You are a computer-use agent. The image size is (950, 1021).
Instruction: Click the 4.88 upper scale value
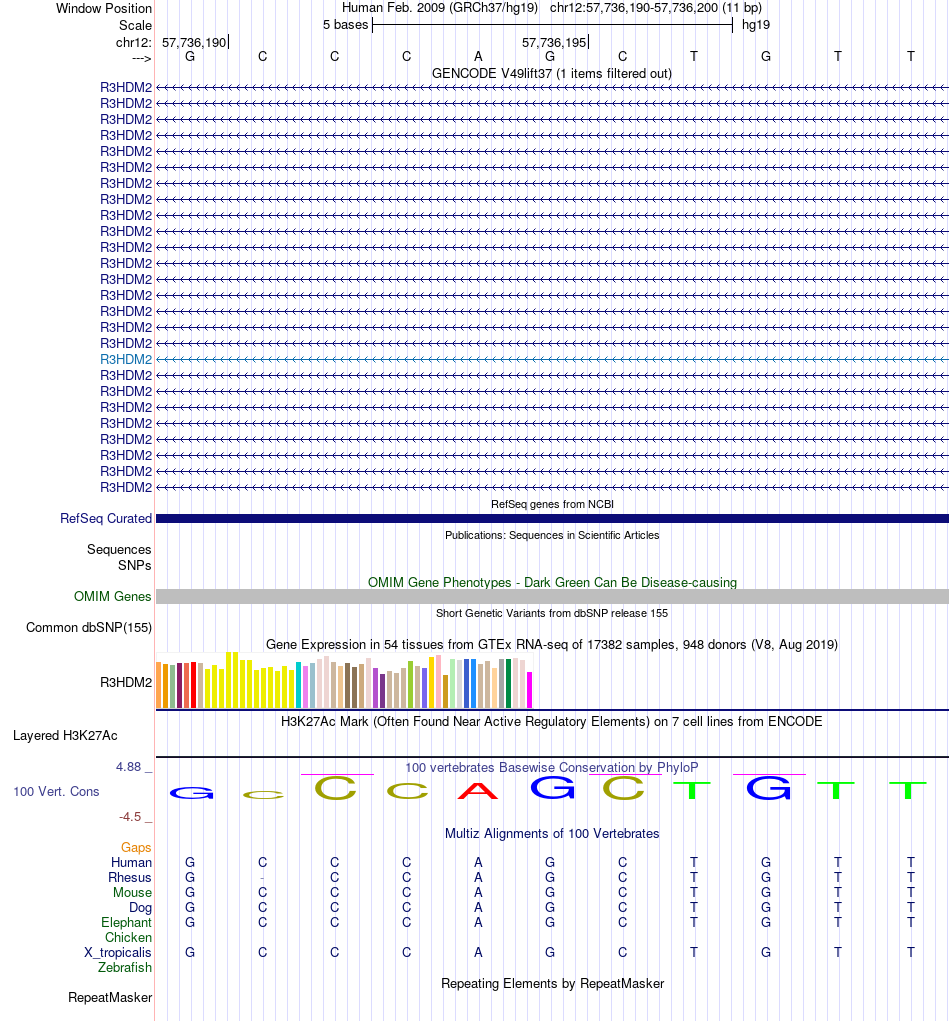(128, 767)
